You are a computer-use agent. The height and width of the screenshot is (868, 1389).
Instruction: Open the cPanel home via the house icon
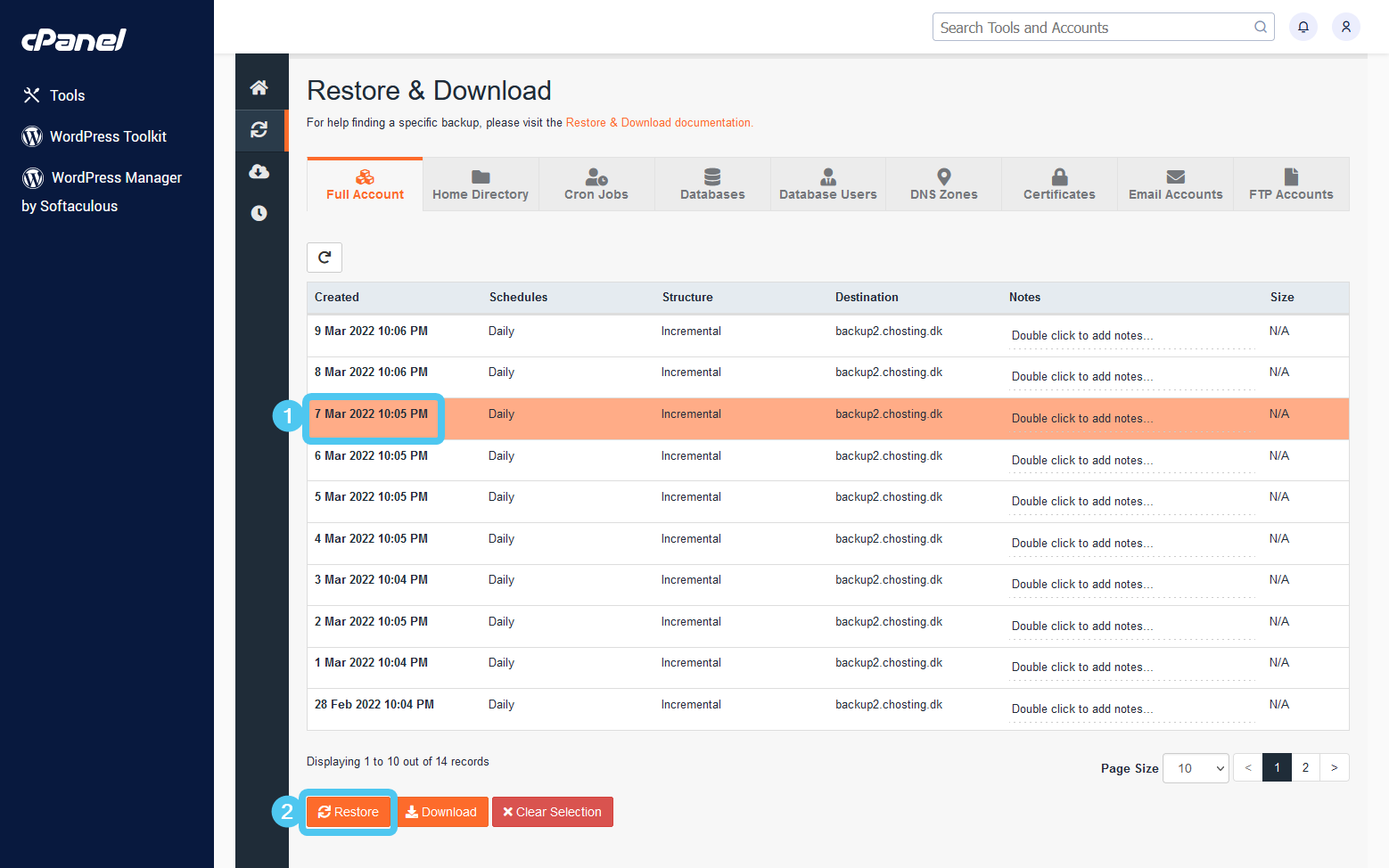coord(260,86)
